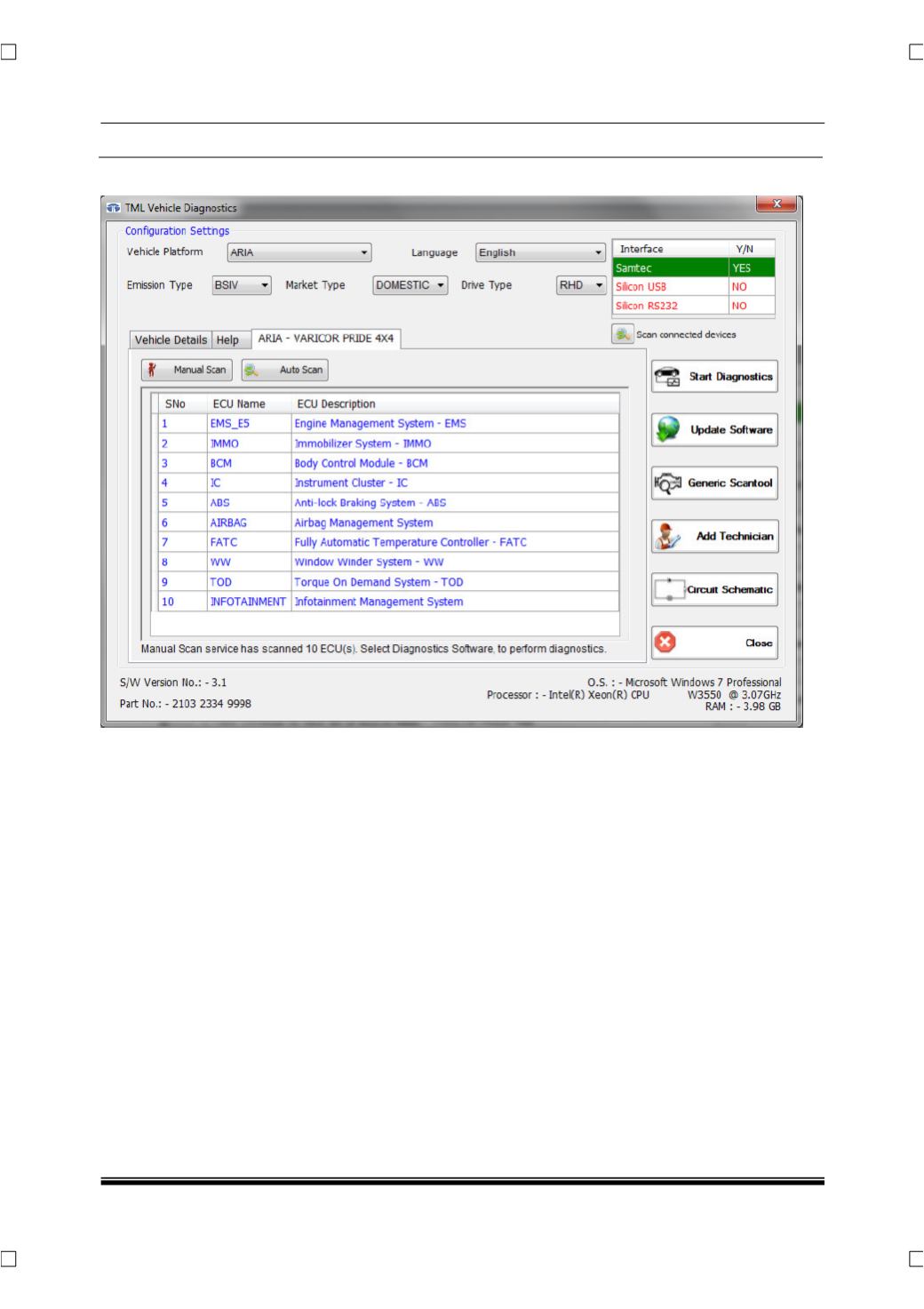Open the Drive Type RHD dropdown

click(581, 285)
